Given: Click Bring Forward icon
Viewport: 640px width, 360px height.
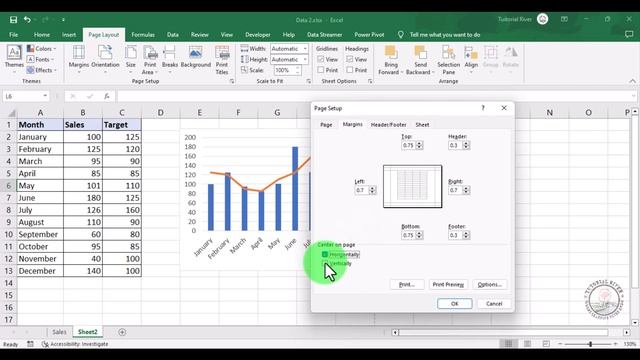Looking at the screenshot, I should (x=391, y=53).
